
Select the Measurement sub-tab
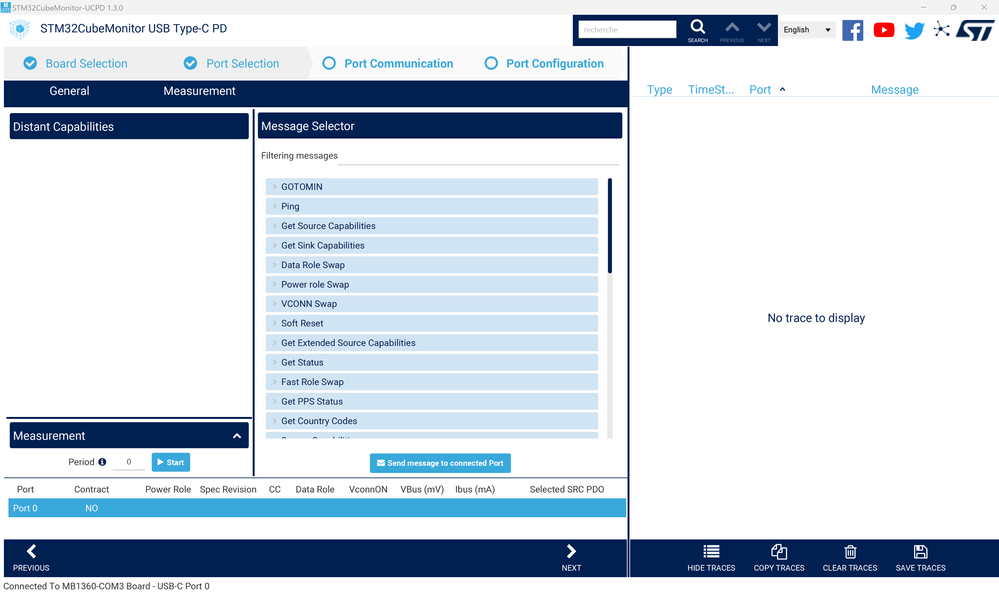[199, 91]
